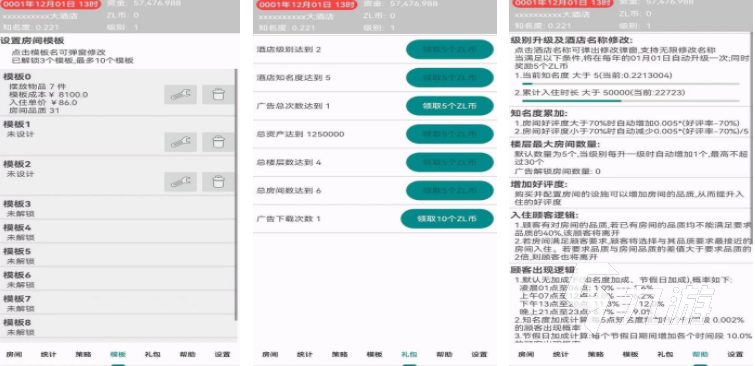The image size is (755, 366).
Task: Go to 礼包 tab from the template screen
Action: (153, 354)
